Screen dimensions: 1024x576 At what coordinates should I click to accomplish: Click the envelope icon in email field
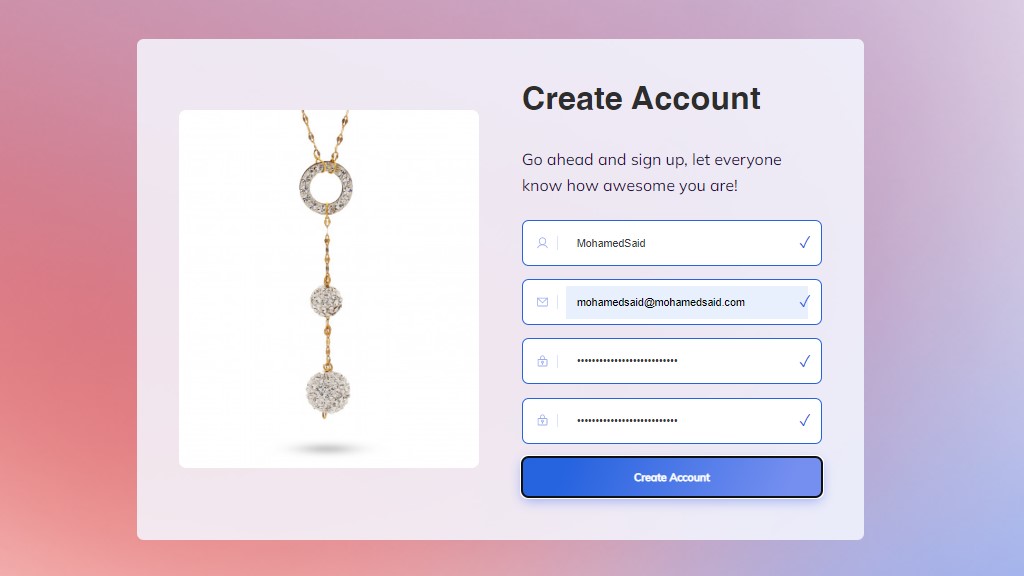pyautogui.click(x=542, y=302)
